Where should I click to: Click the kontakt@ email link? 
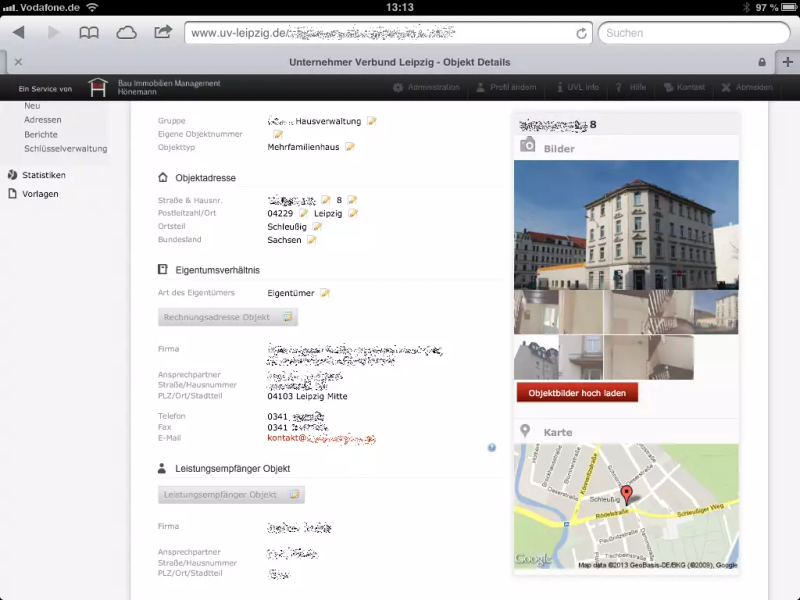[x=321, y=438]
